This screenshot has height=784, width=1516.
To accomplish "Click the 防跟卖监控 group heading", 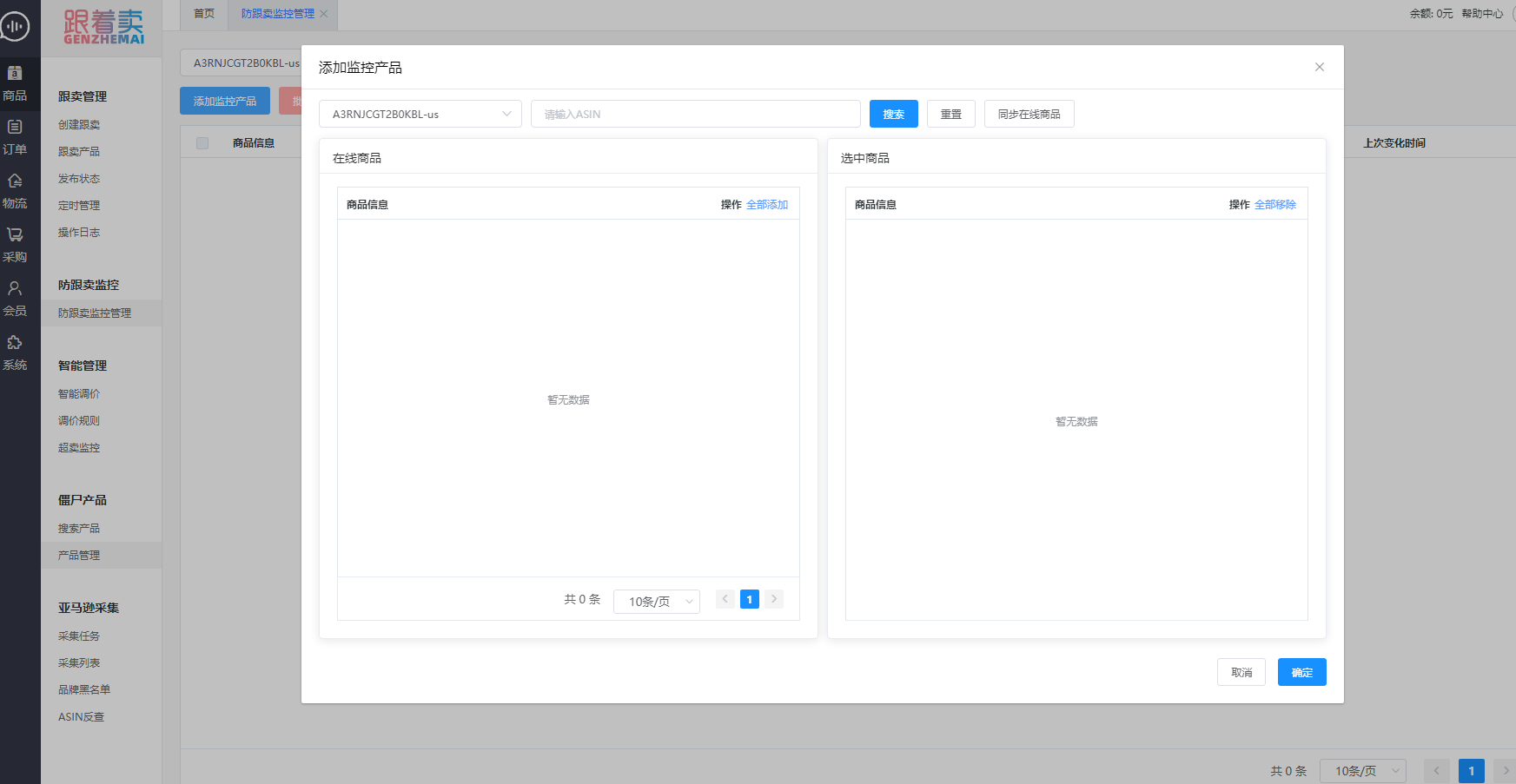I will 89,285.
